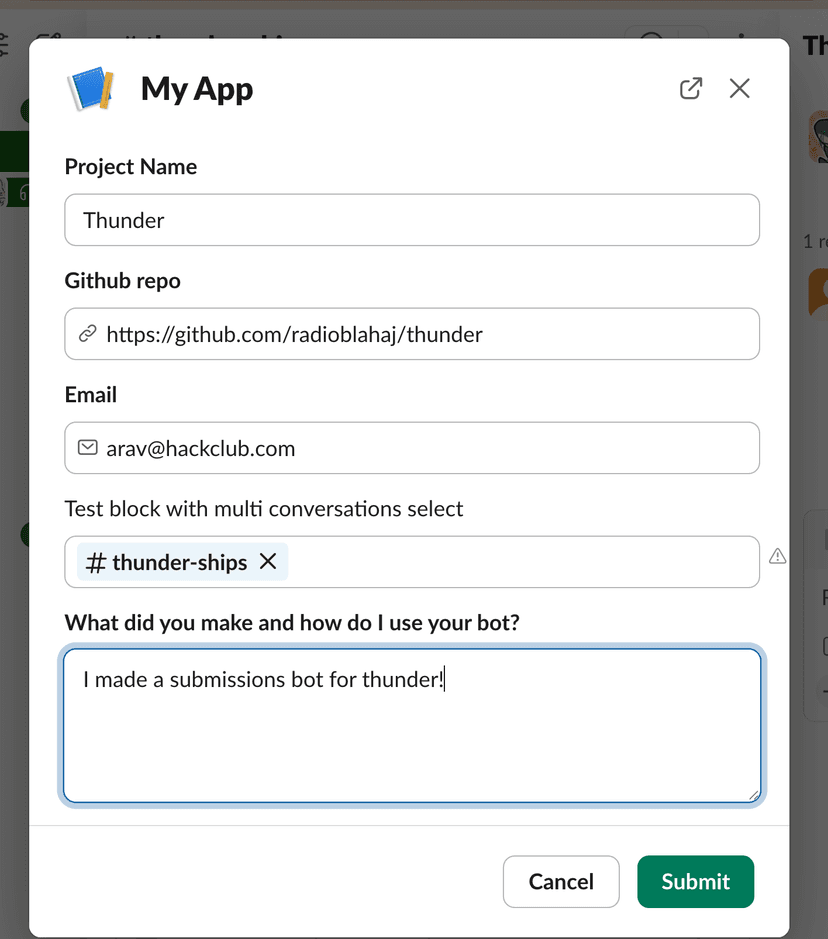This screenshot has width=828, height=939.
Task: Remove the thunder-ships channel chip
Action: point(268,562)
